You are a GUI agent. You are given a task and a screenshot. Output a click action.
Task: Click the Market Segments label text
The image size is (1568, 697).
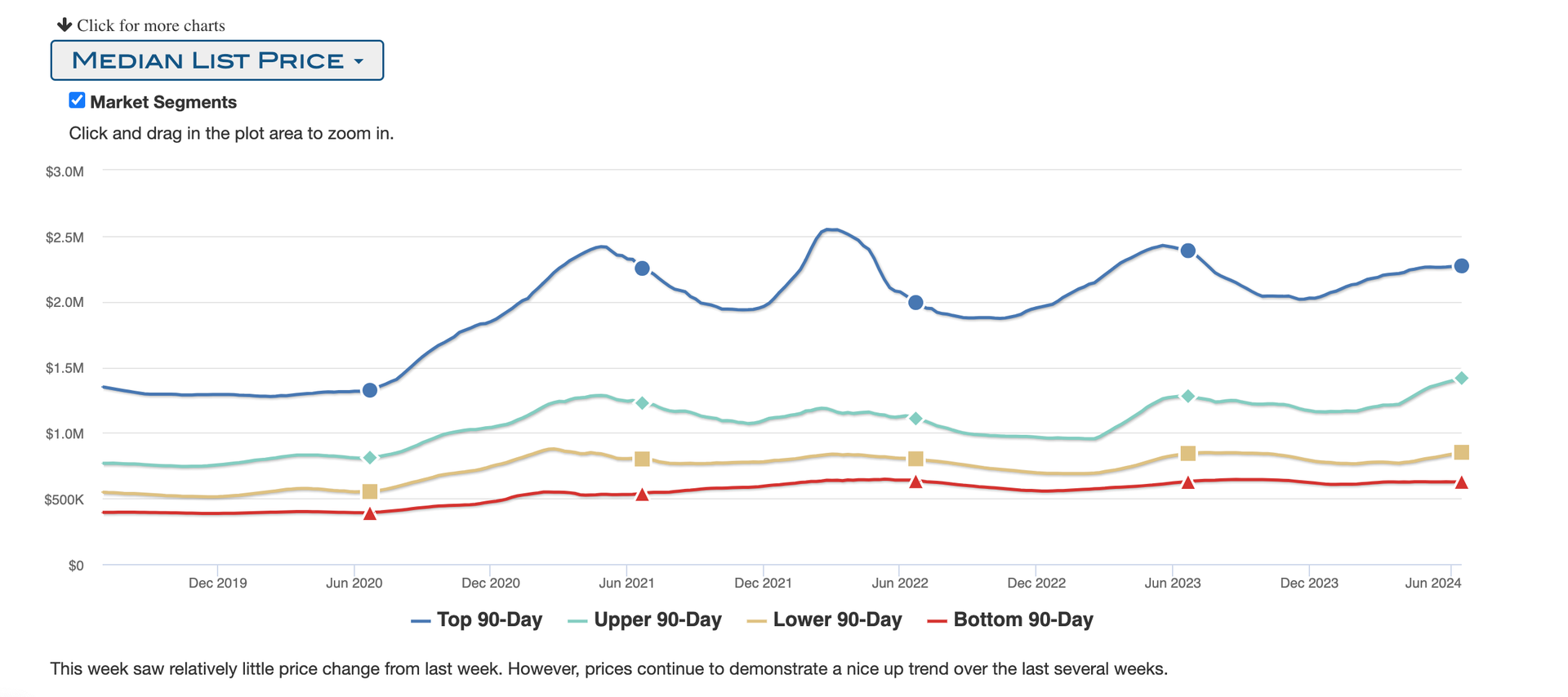point(163,102)
